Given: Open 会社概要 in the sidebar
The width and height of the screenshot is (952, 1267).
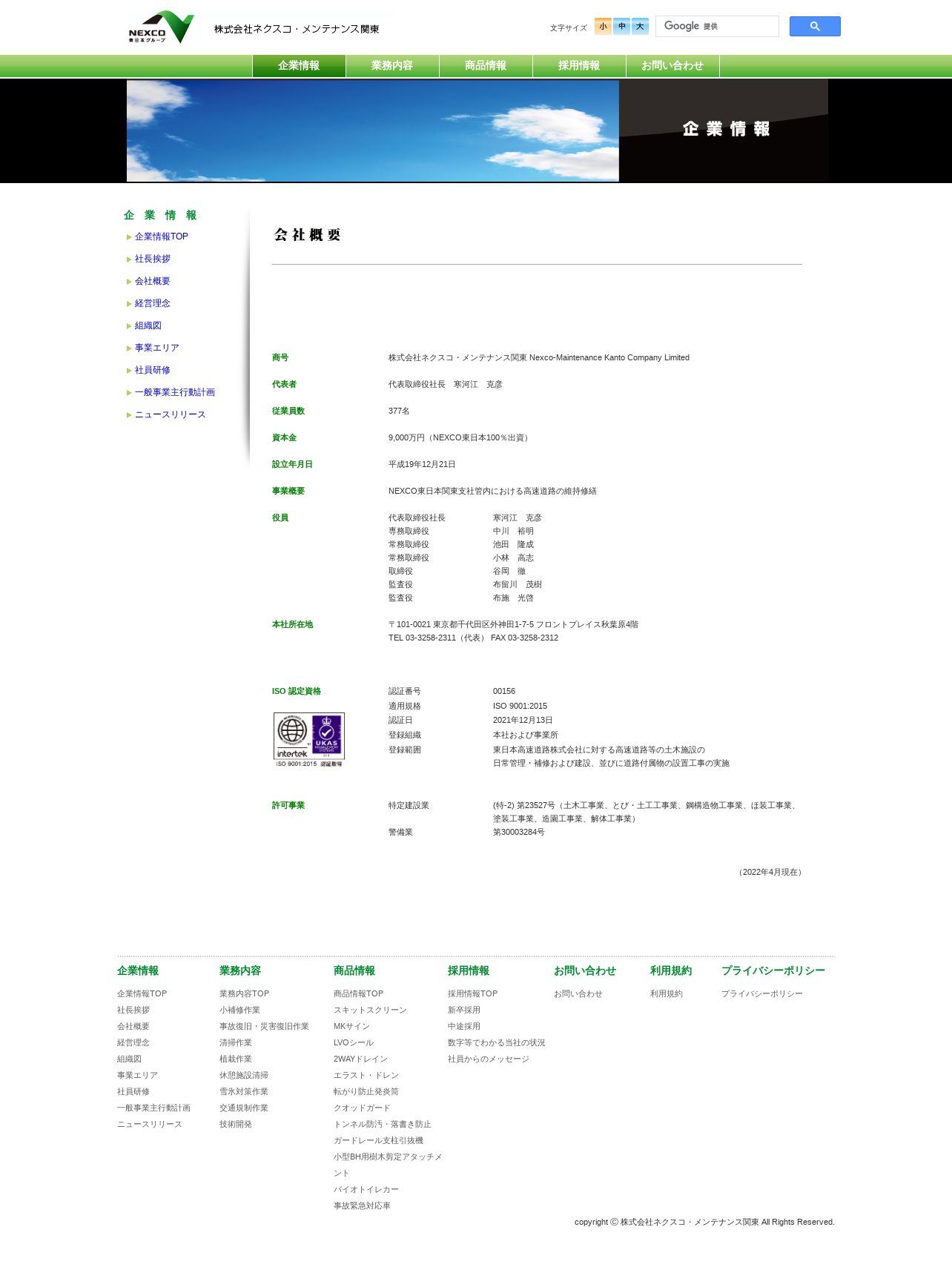Looking at the screenshot, I should coord(152,281).
